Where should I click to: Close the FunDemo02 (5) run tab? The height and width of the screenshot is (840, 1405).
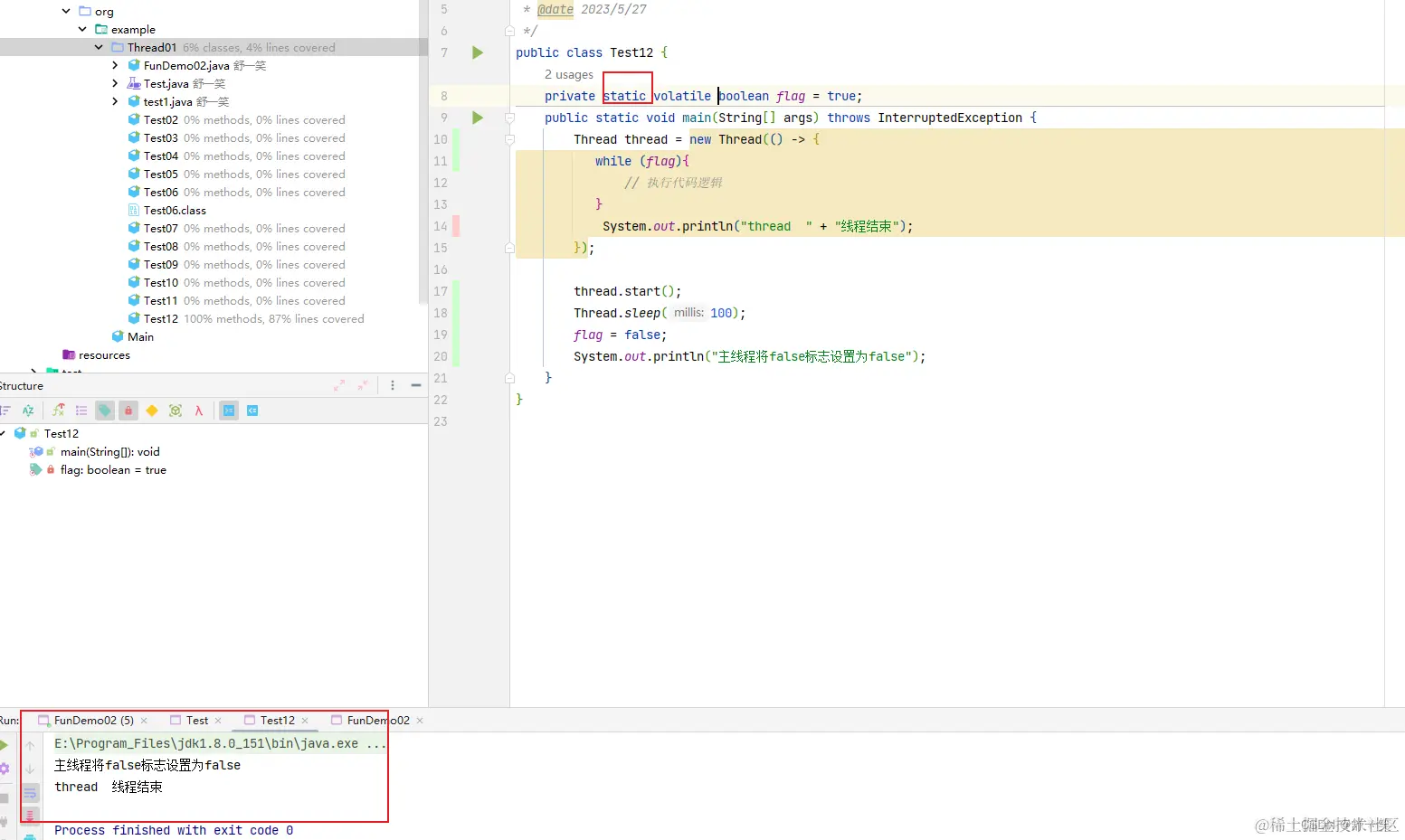point(144,721)
